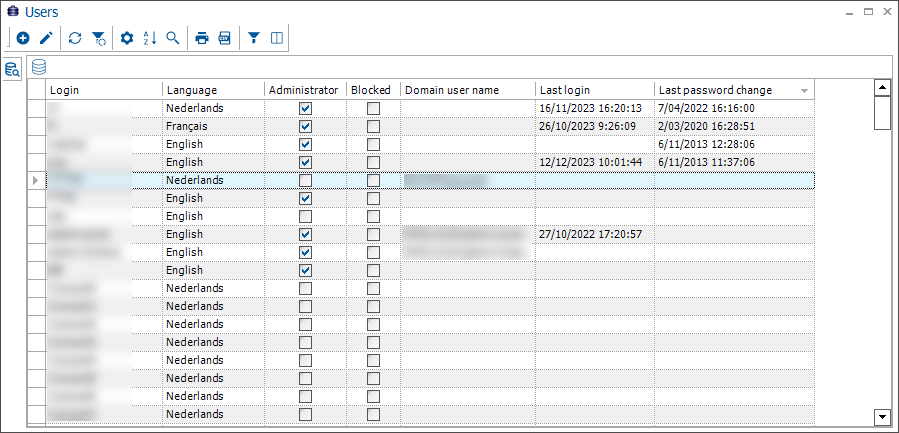Click the Blocked column header
Screen dimensions: 899x433
point(373,90)
